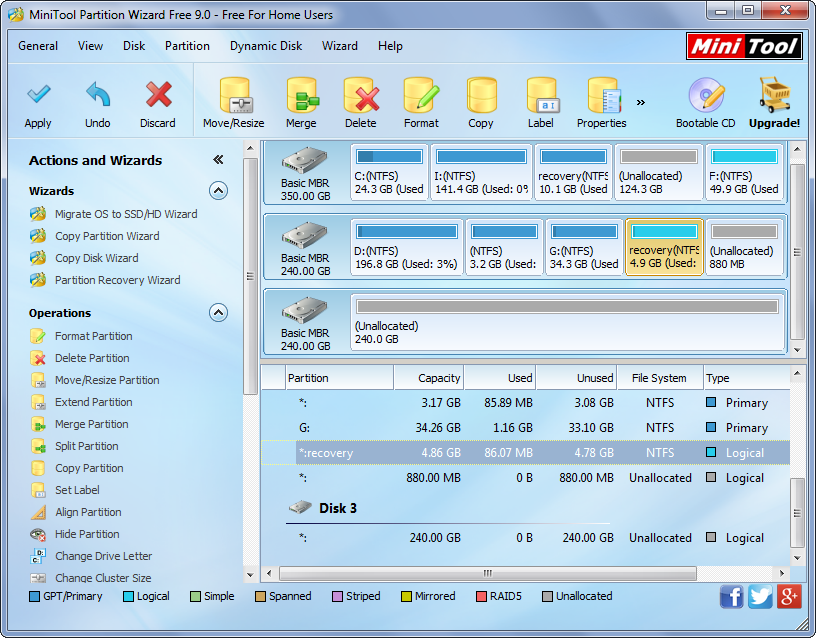
Task: Click Set Label operation
Action: click(x=65, y=490)
